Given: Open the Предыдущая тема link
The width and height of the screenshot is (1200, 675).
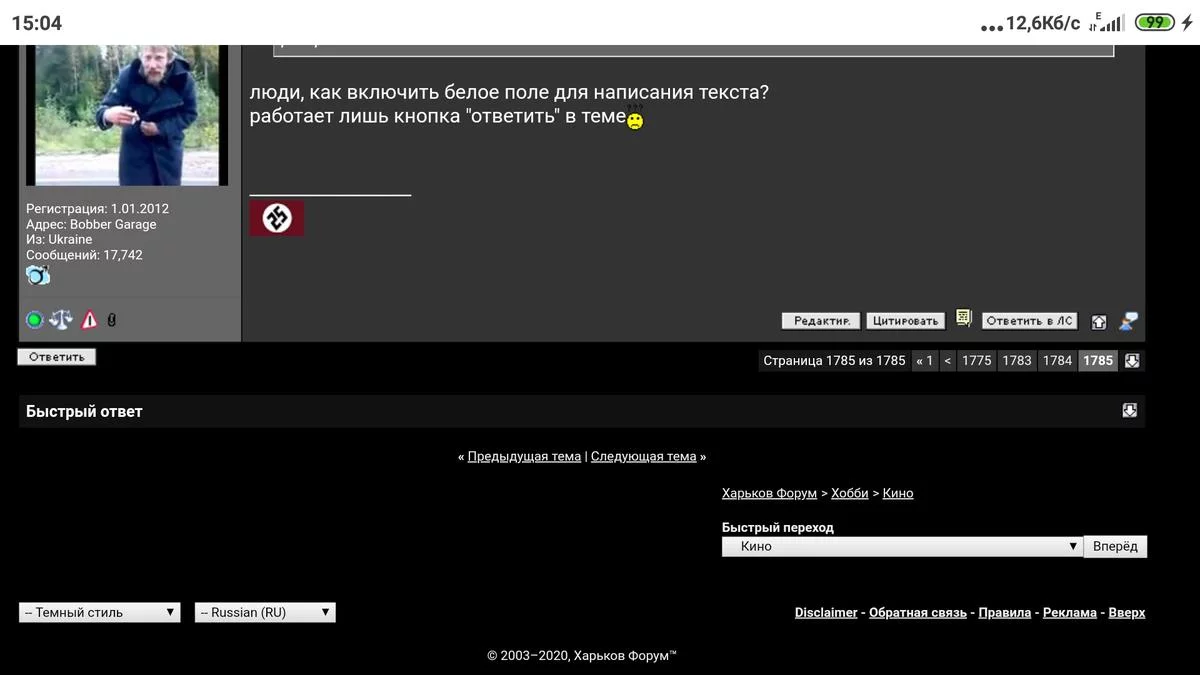Looking at the screenshot, I should [x=524, y=456].
